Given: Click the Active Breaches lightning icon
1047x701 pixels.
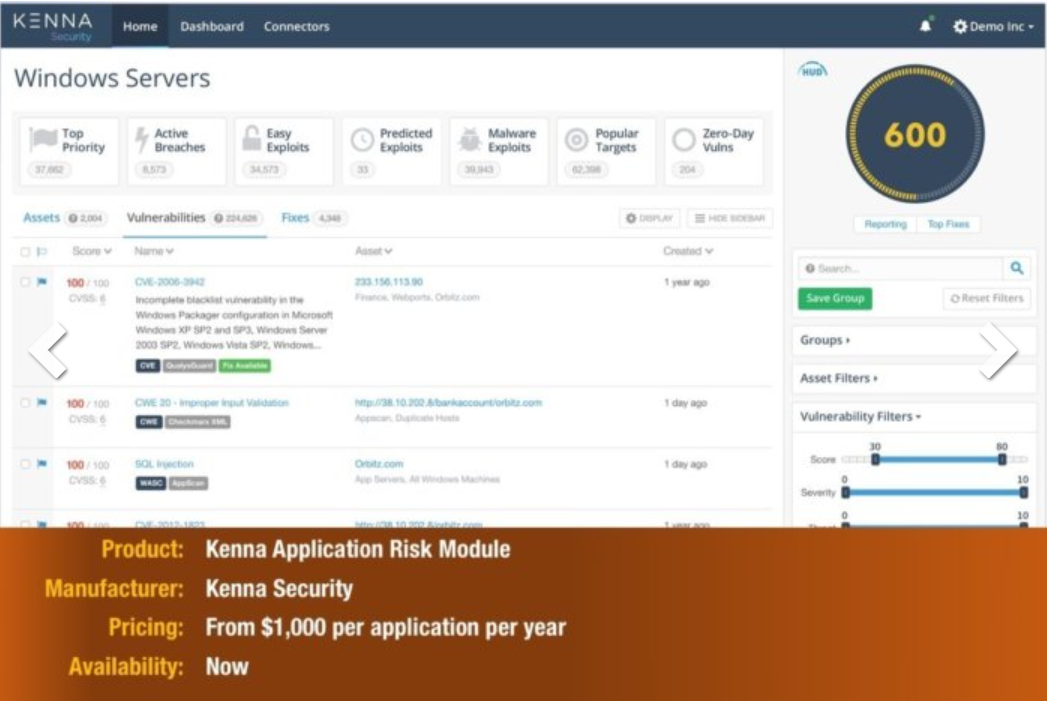Looking at the screenshot, I should [142, 140].
